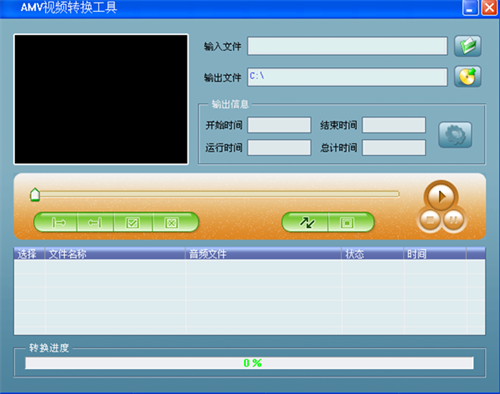The height and width of the screenshot is (394, 500).
Task: Set the start point marker button
Action: coord(58,222)
